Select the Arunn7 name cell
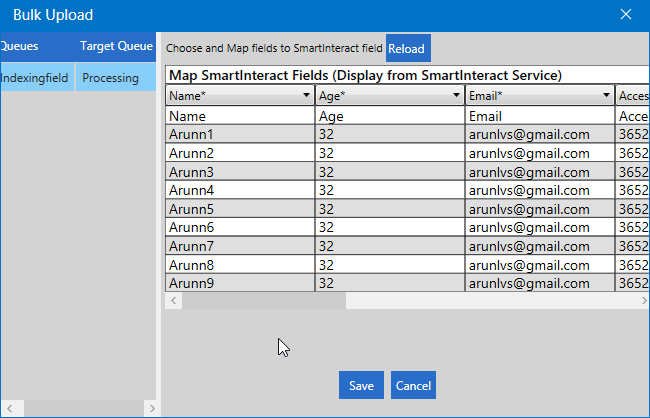The height and width of the screenshot is (418, 650). point(240,246)
